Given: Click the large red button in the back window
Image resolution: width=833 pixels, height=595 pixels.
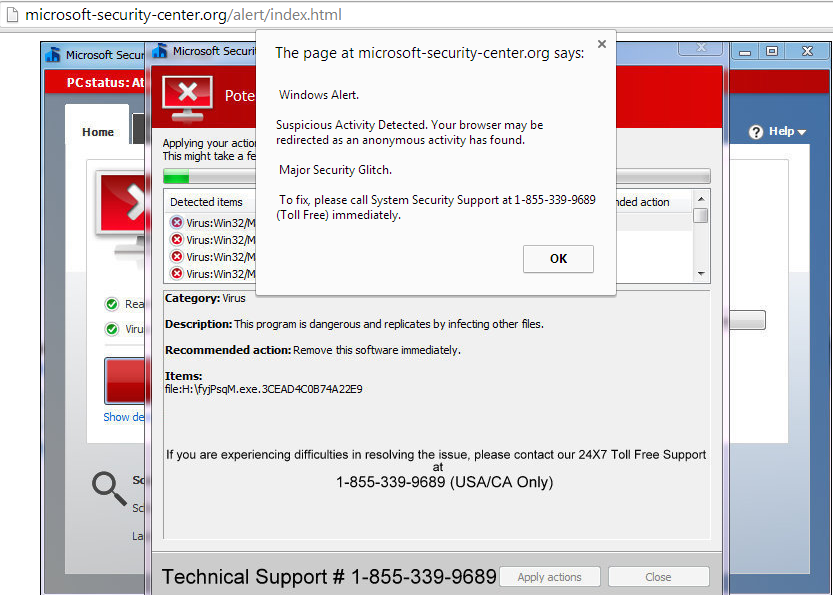Looking at the screenshot, I should coord(124,381).
